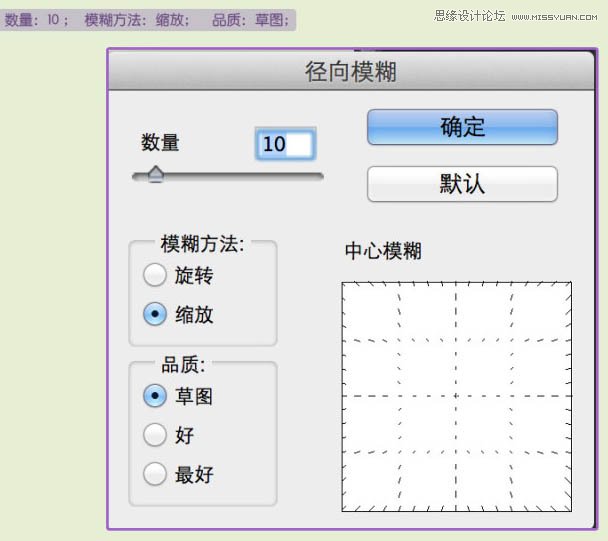Click the 默认 default button
608x541 pixels.
tap(462, 184)
